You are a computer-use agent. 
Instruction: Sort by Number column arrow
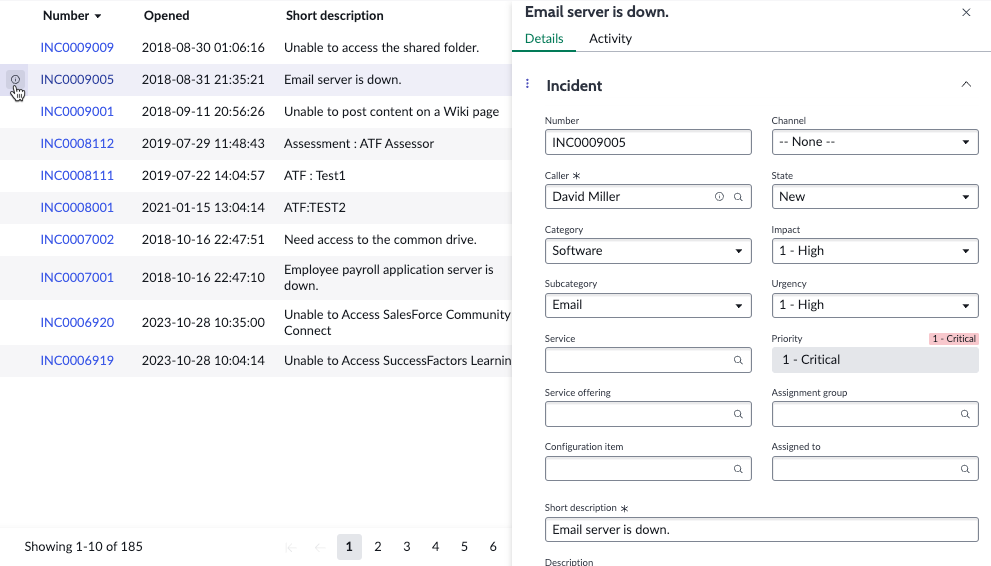click(x=98, y=16)
